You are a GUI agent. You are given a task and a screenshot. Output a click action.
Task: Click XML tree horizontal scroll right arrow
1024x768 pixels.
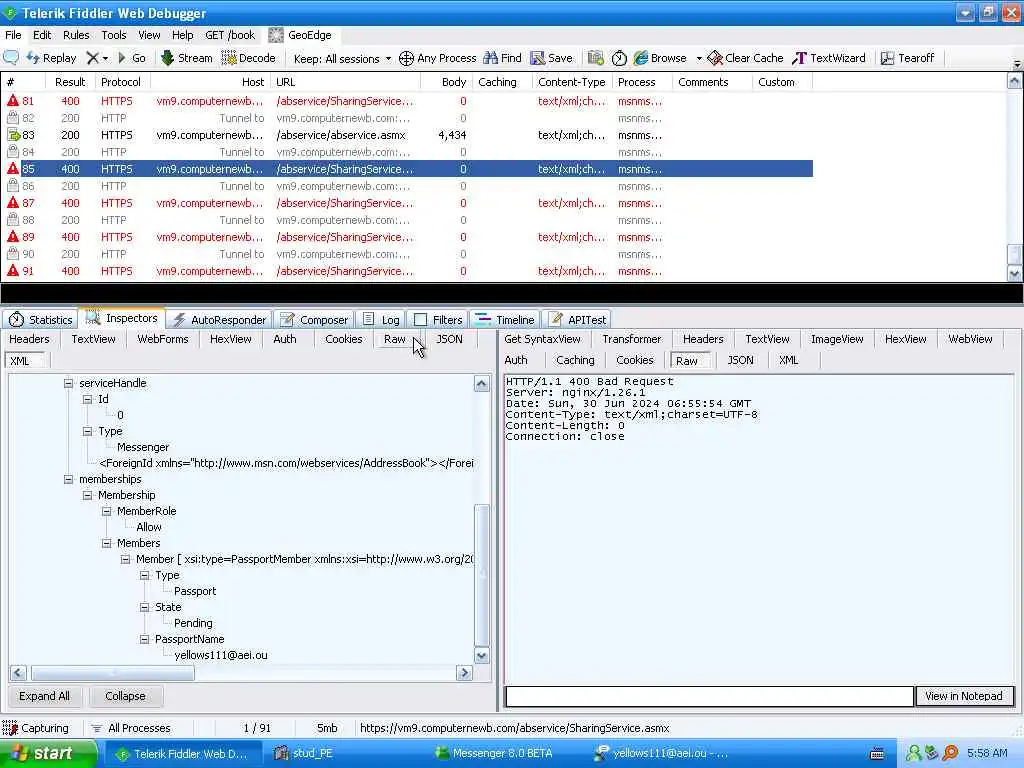[464, 672]
